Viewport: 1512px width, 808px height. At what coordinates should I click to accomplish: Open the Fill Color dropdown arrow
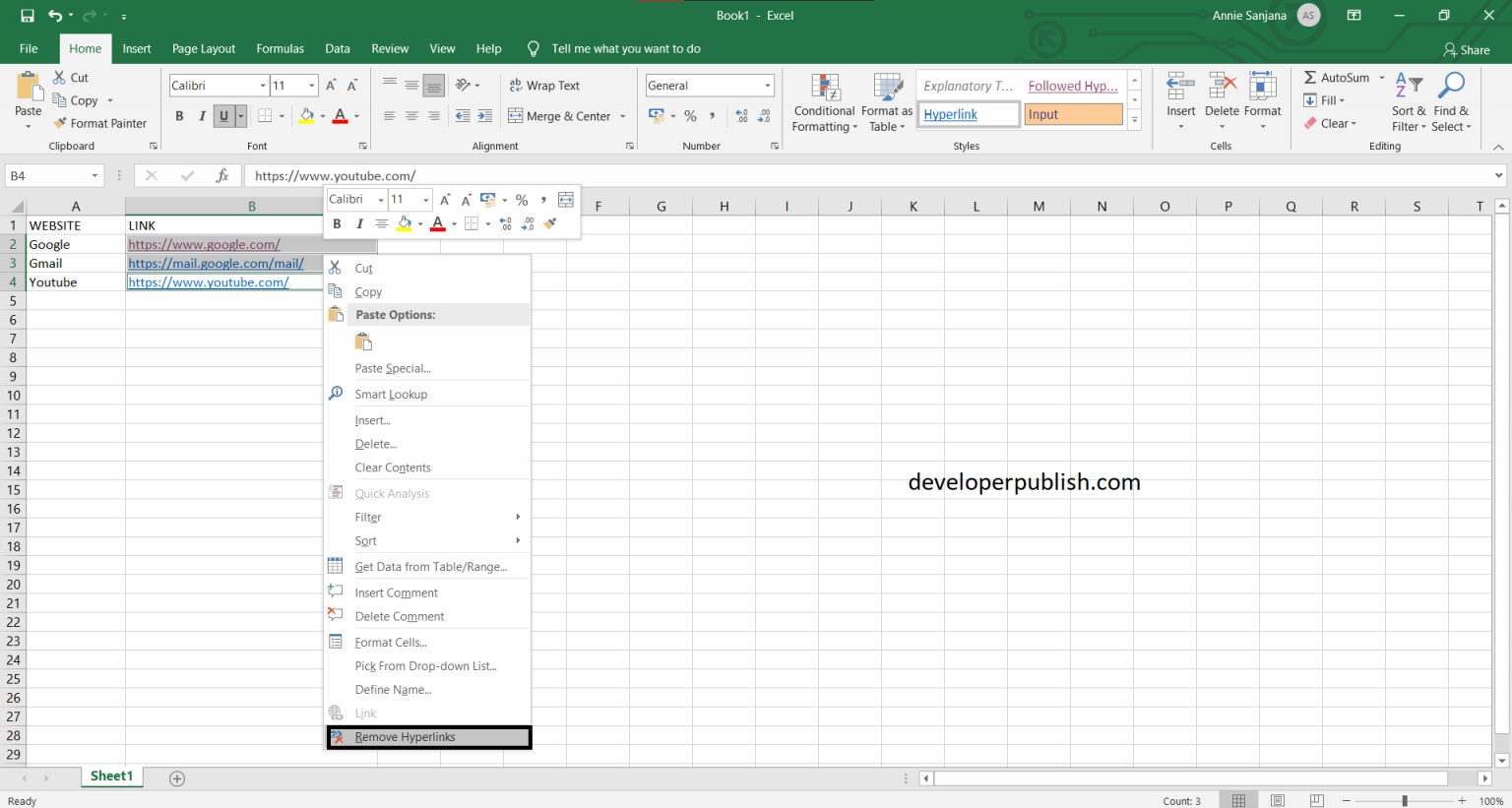[x=322, y=116]
